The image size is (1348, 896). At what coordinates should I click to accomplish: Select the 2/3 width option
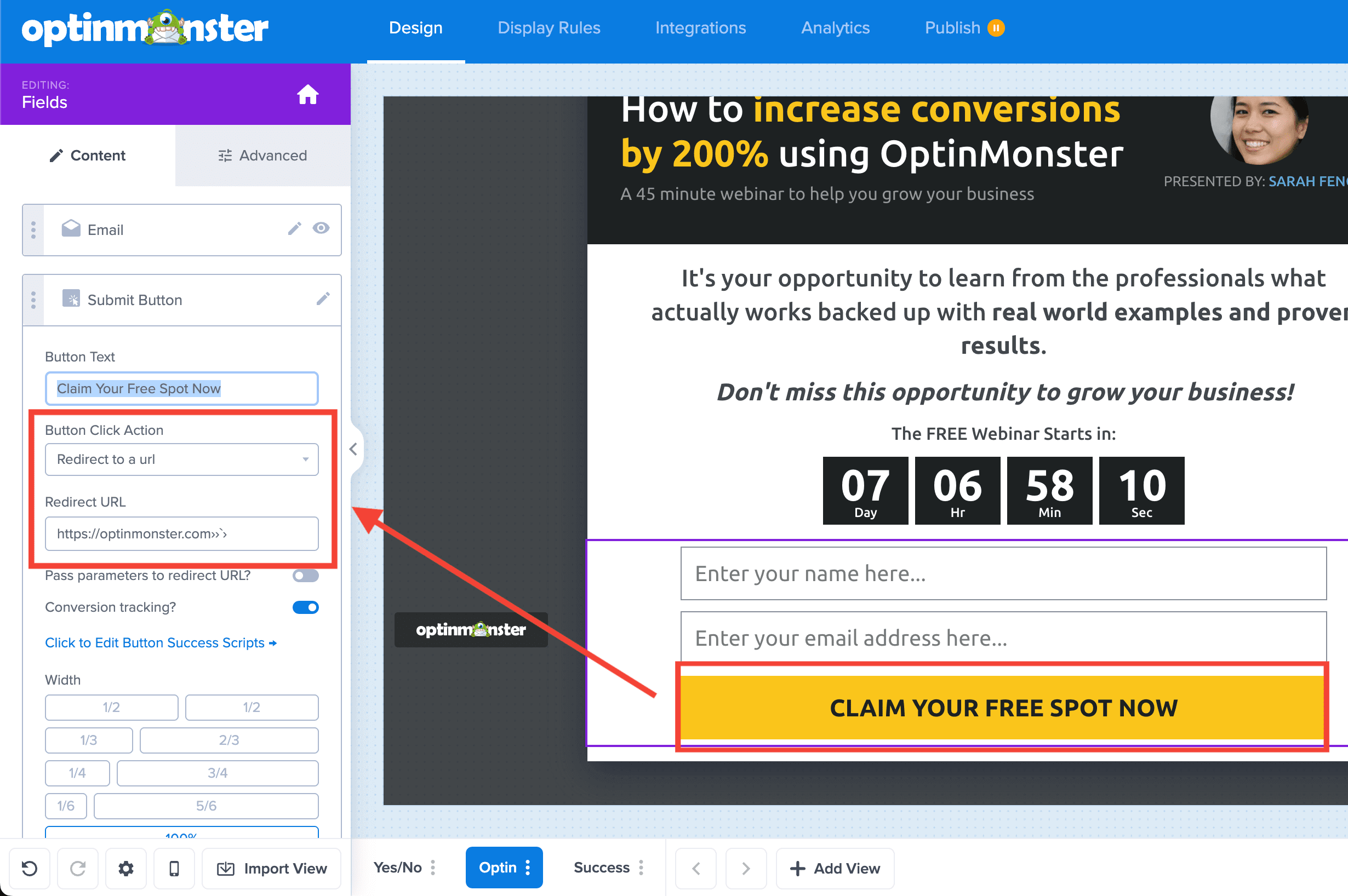click(x=229, y=740)
